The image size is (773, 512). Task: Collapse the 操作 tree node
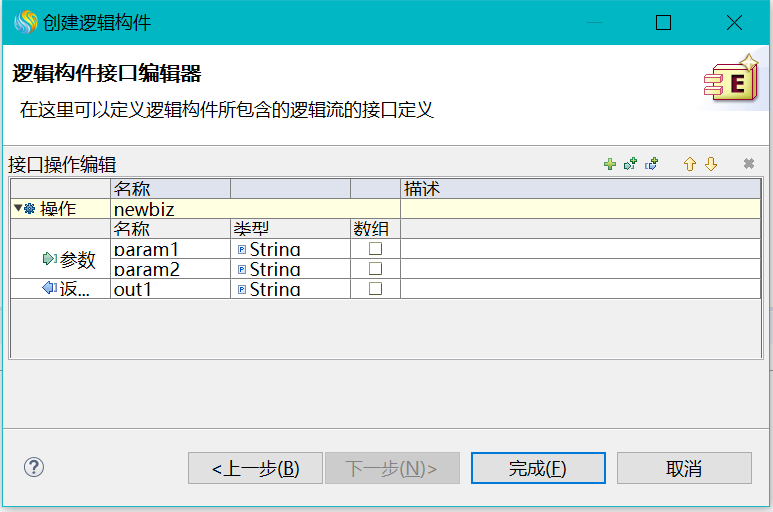pyautogui.click(x=17, y=209)
